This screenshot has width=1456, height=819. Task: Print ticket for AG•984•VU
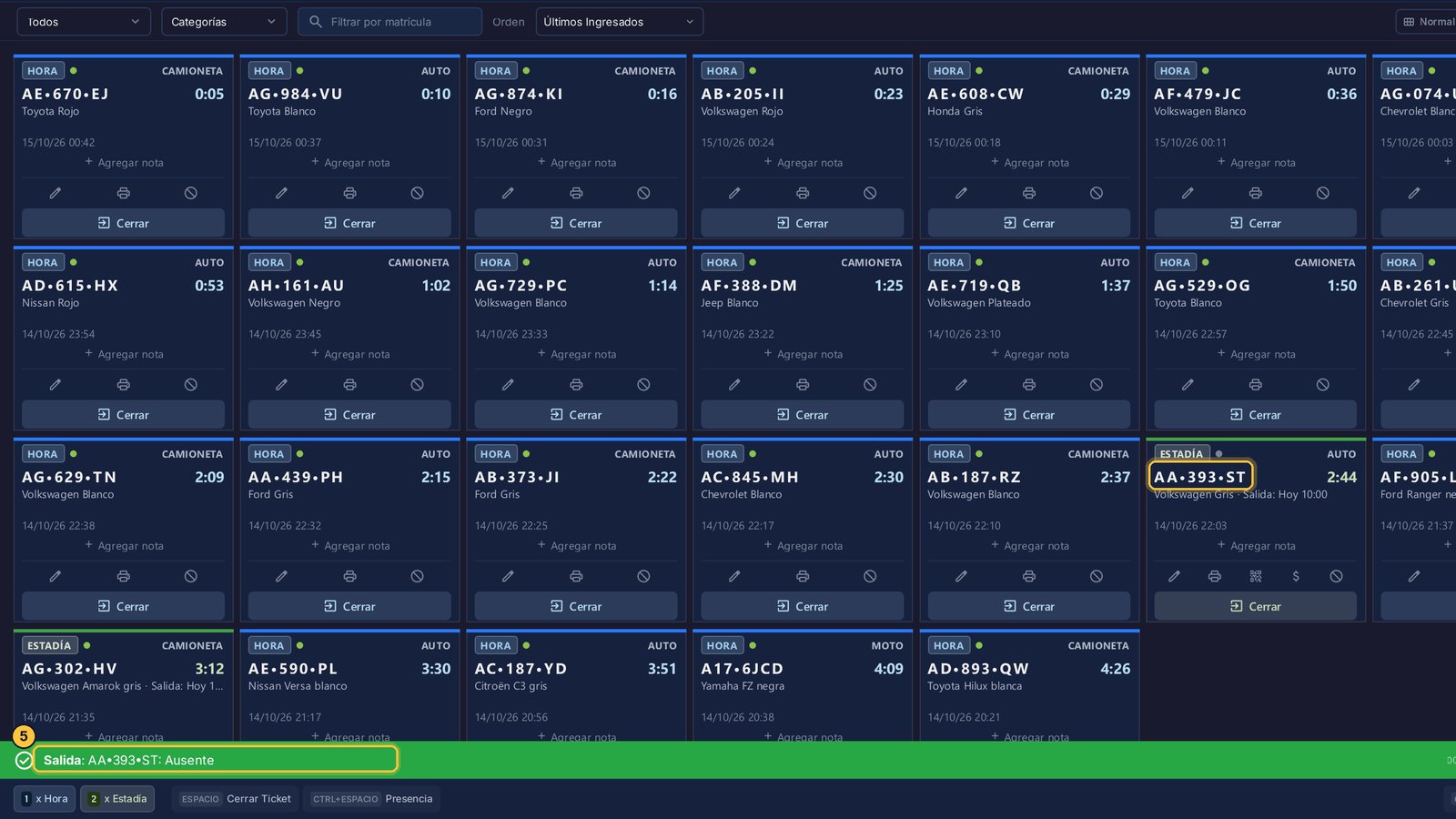[x=349, y=193]
